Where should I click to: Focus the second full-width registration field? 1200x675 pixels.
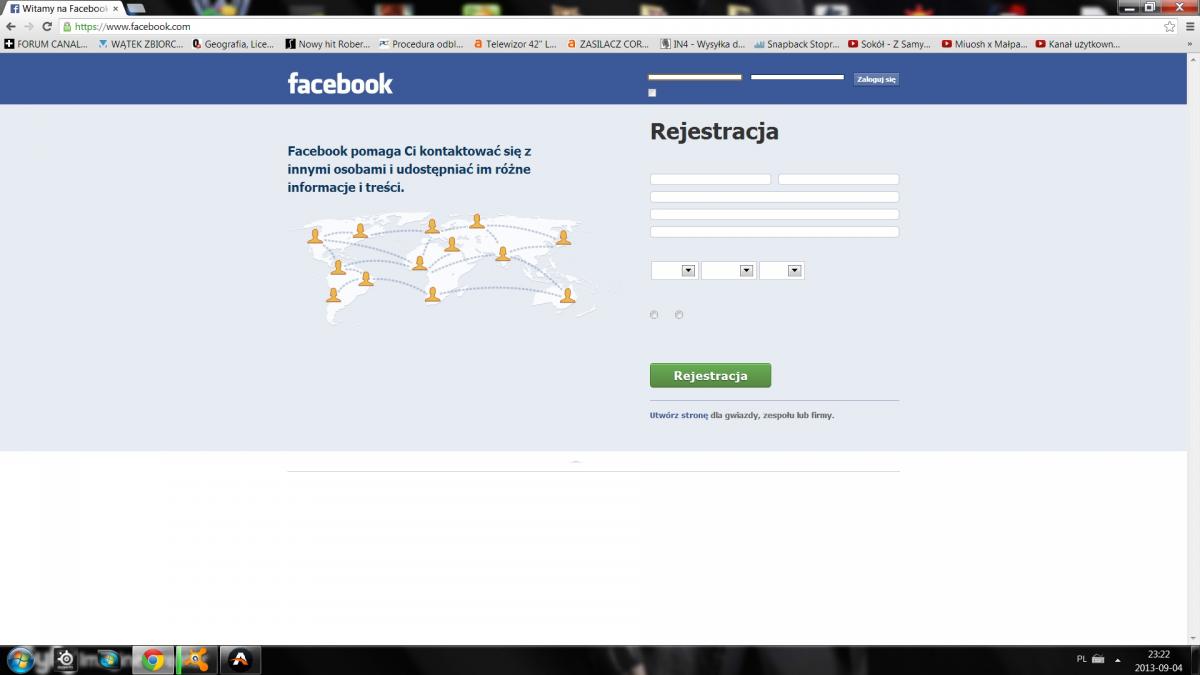pos(774,214)
